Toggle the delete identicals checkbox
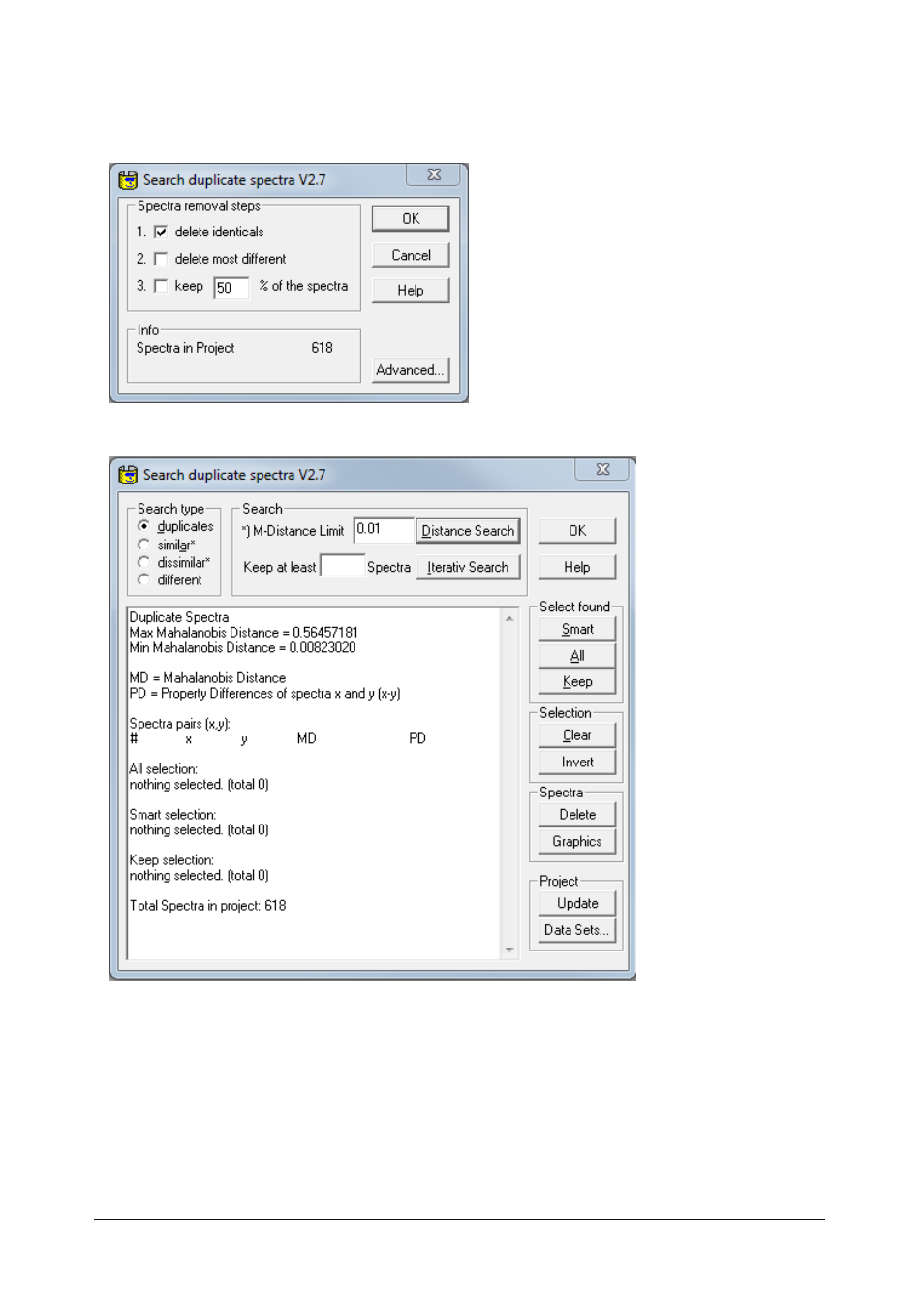Image resolution: width=924 pixels, height=1308 pixels. pos(161,232)
